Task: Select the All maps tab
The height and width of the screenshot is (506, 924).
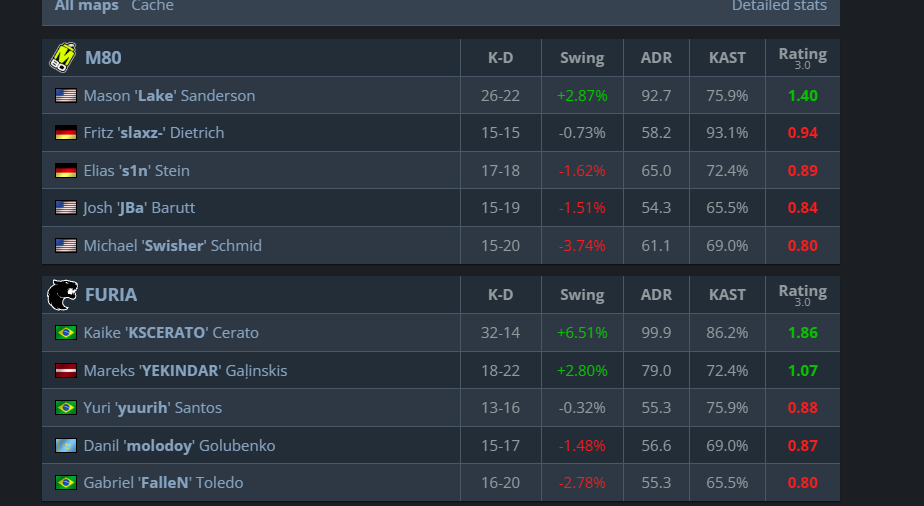Action: click(x=87, y=6)
